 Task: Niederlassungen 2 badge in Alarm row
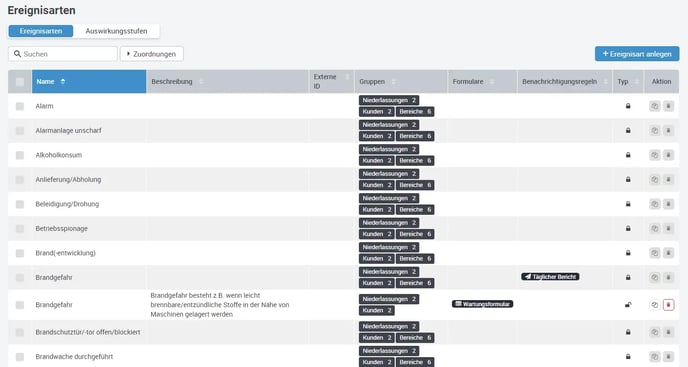click(x=389, y=100)
